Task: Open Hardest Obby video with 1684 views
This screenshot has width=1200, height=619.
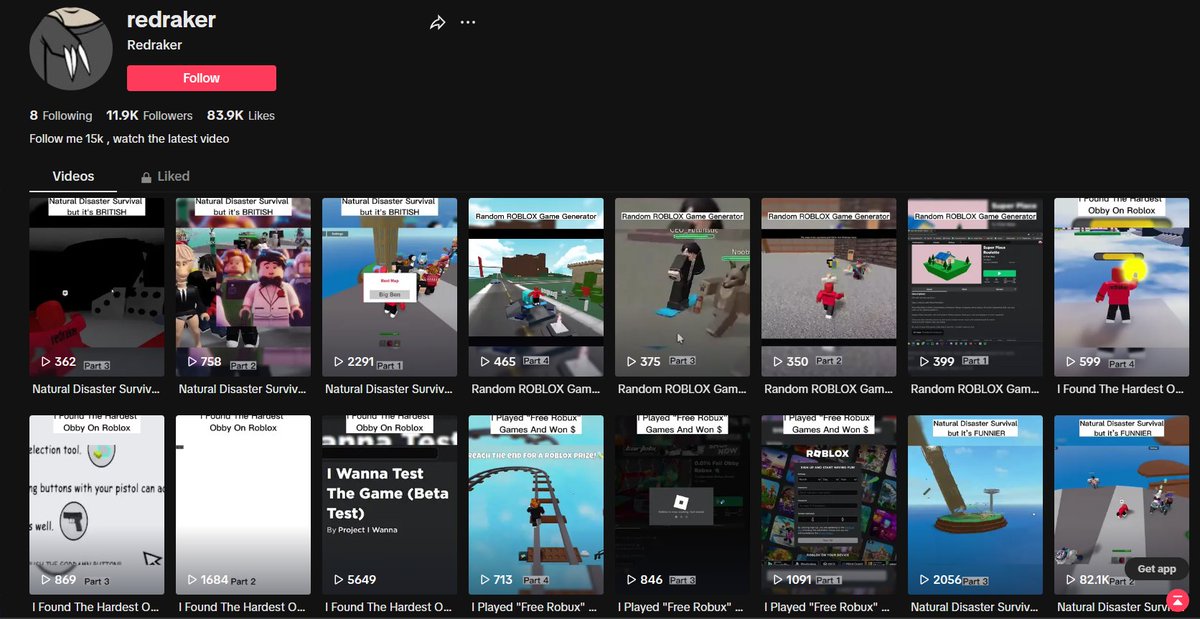Action: coord(243,505)
